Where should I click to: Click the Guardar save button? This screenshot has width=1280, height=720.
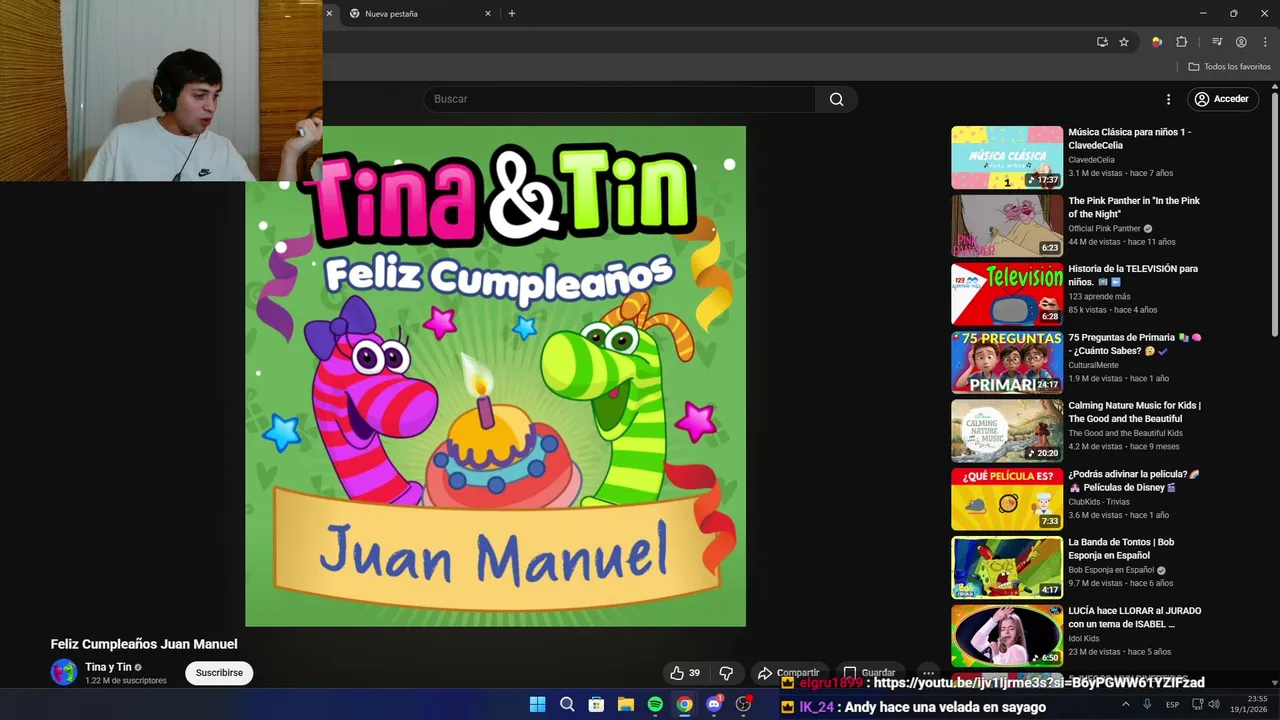click(x=869, y=673)
